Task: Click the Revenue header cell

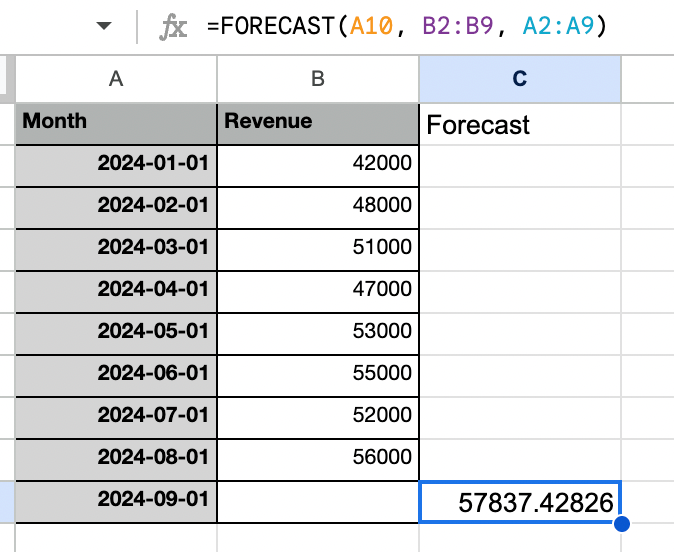Action: click(x=318, y=123)
